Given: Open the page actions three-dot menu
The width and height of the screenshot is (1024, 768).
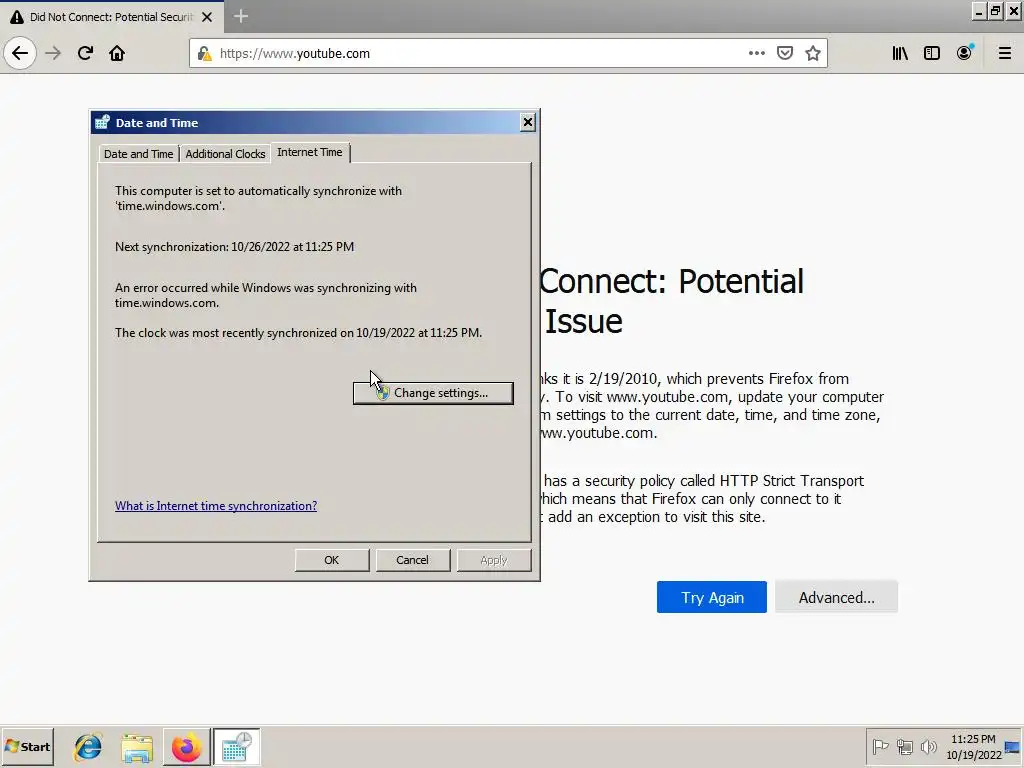Looking at the screenshot, I should (756, 53).
